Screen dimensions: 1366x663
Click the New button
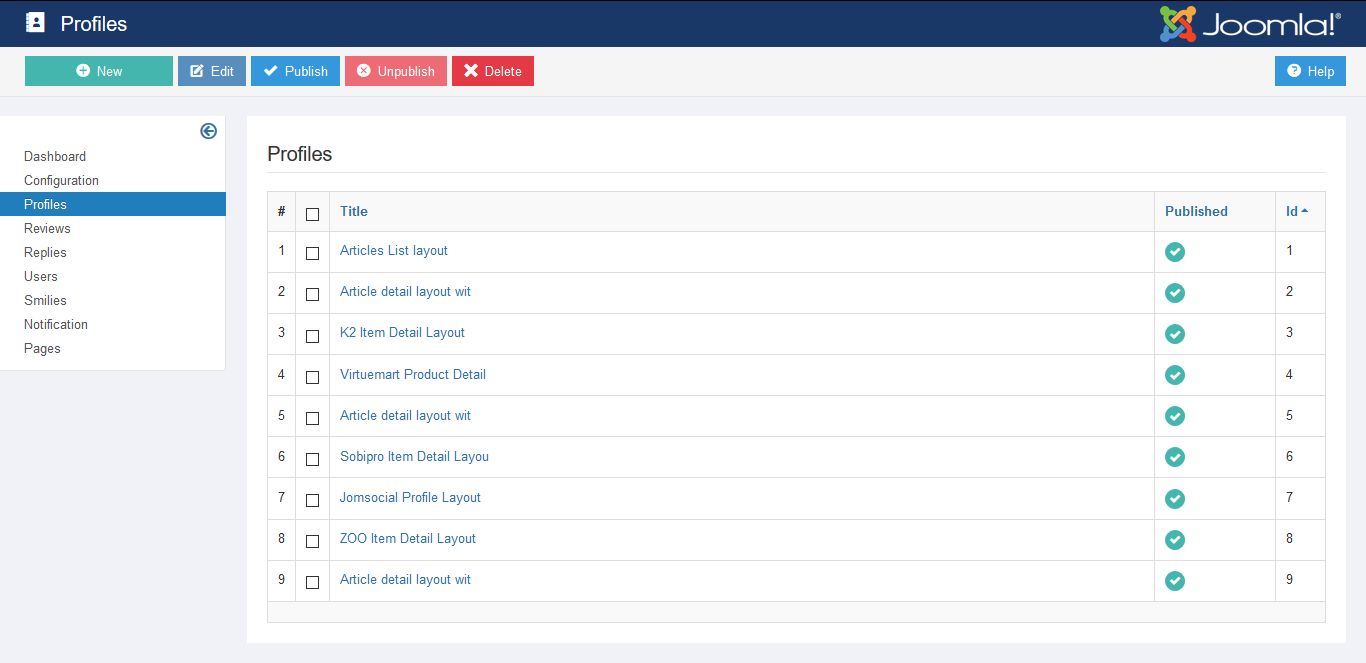coord(99,71)
